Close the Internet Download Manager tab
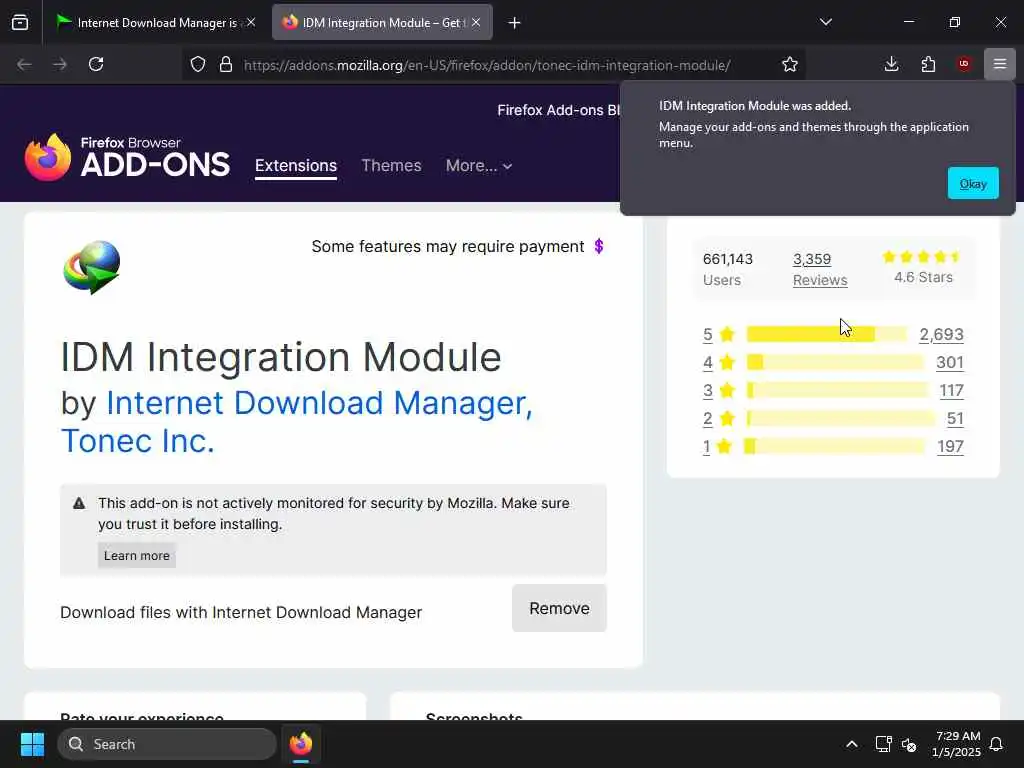Screen dimensions: 1024x768 (x=251, y=22)
